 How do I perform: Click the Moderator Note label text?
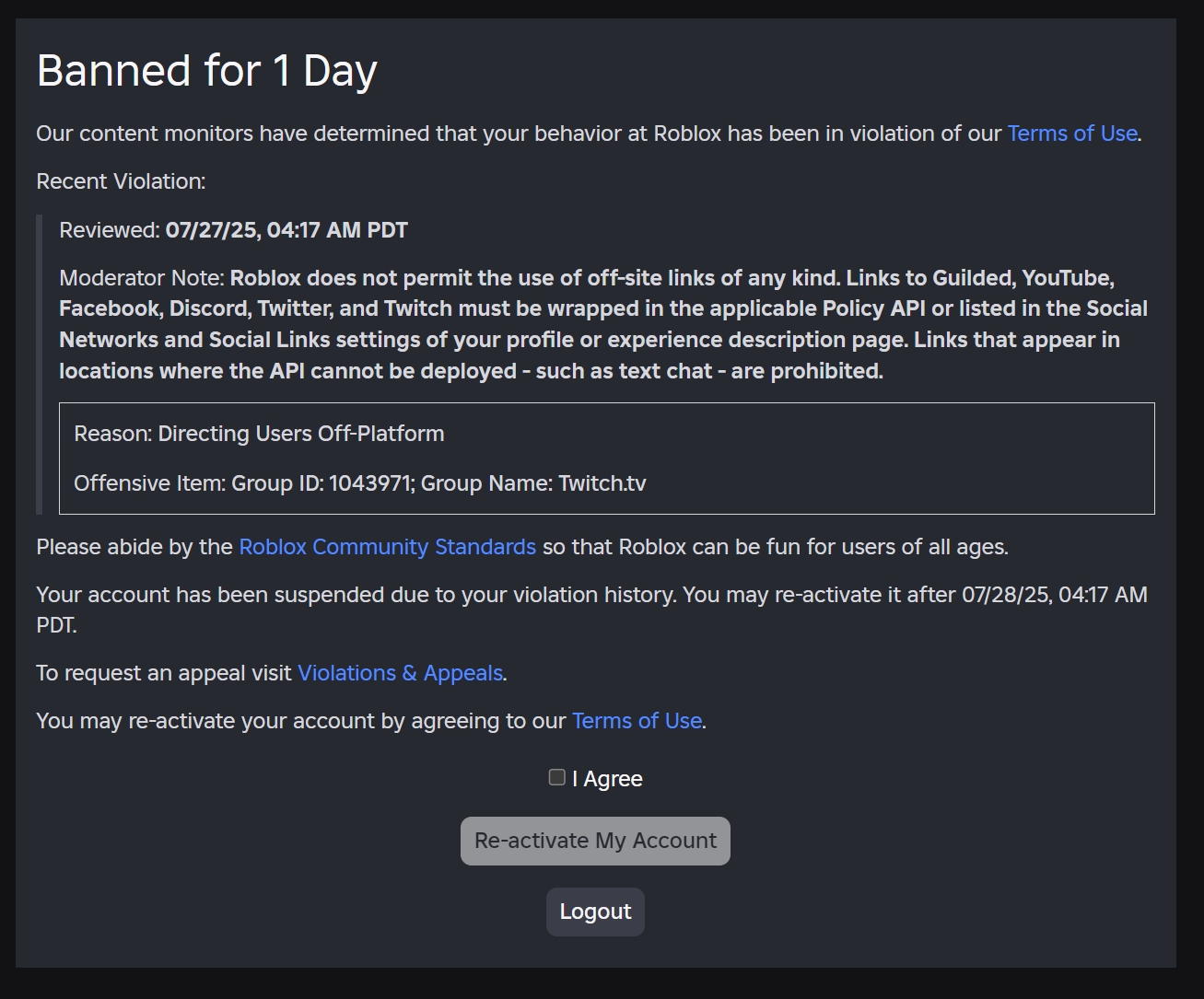[x=141, y=278]
